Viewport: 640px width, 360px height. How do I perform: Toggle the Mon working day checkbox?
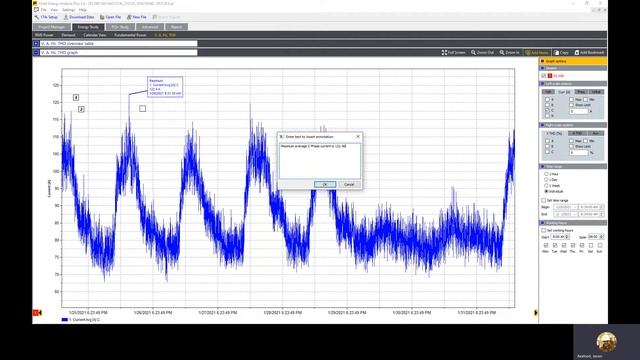[x=546, y=245]
